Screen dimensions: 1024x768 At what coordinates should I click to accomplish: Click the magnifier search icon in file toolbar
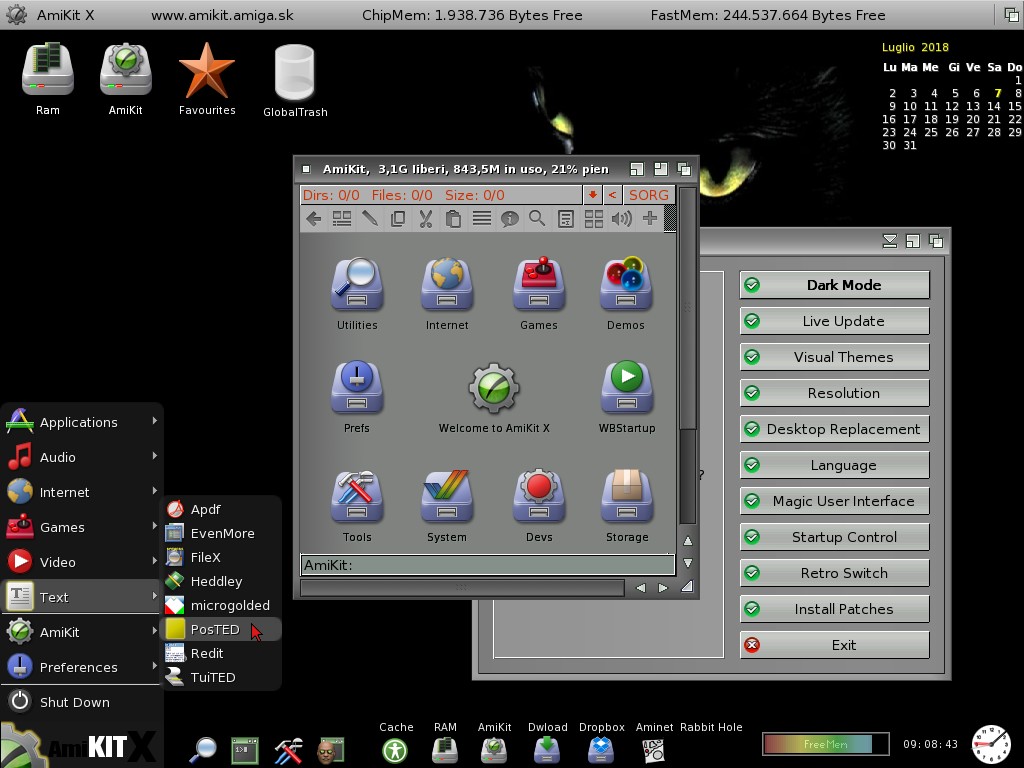[537, 219]
